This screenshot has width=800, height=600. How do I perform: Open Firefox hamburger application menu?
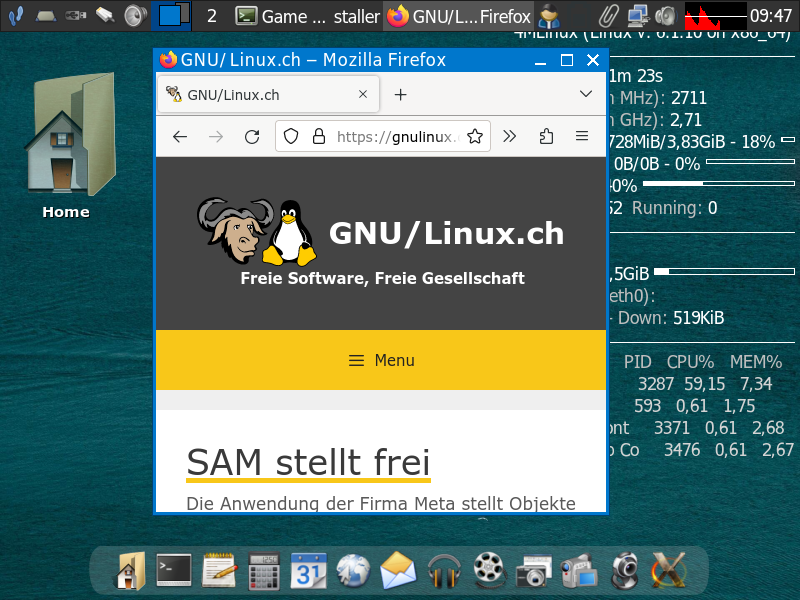coord(582,136)
